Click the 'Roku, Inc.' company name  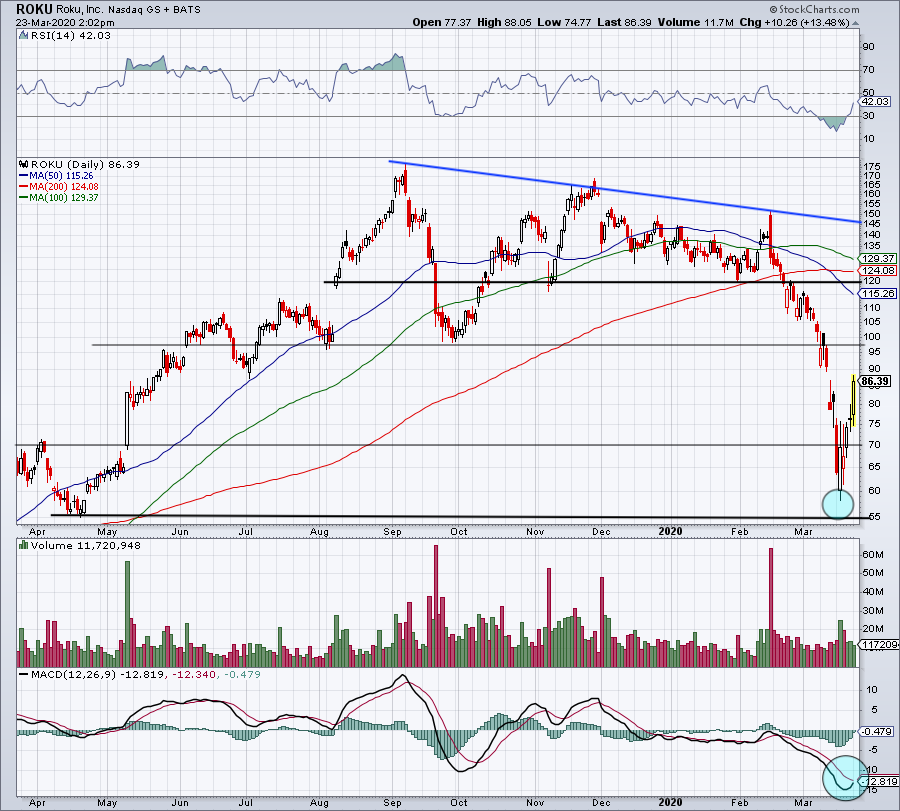pyautogui.click(x=80, y=10)
